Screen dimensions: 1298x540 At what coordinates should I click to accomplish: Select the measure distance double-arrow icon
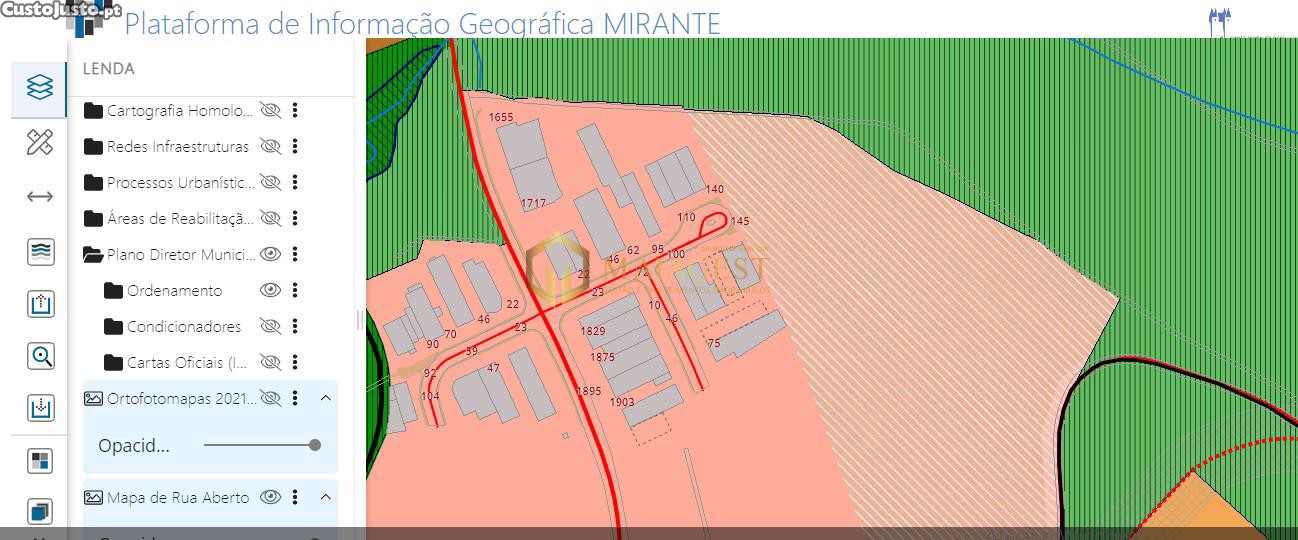tap(40, 197)
